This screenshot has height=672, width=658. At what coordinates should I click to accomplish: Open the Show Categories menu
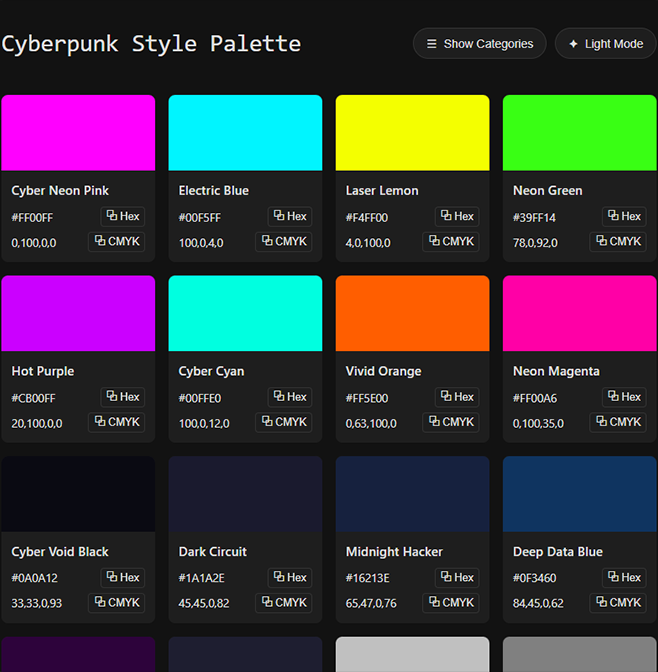479,43
